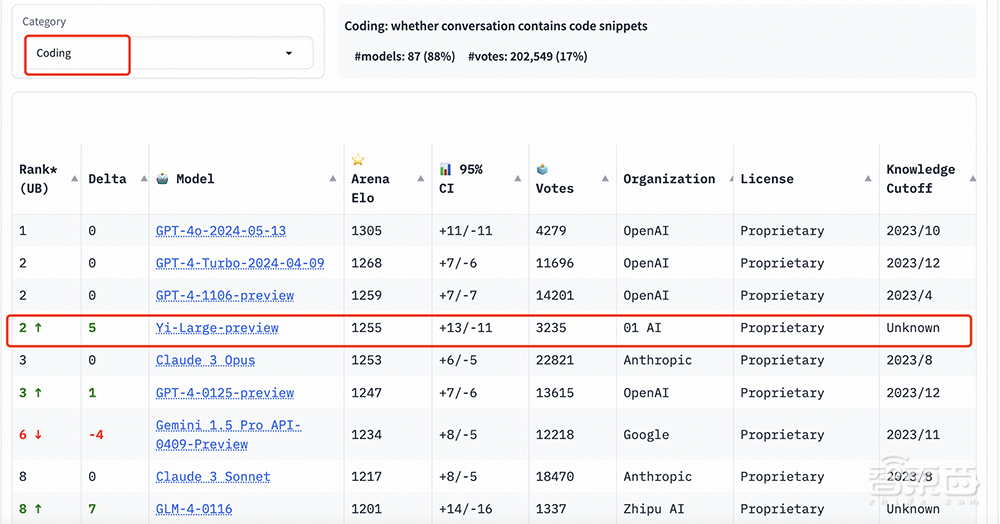This screenshot has width=1000, height=524.
Task: Open the GPT-4o-2024-05-13 model link
Action: 220,231
